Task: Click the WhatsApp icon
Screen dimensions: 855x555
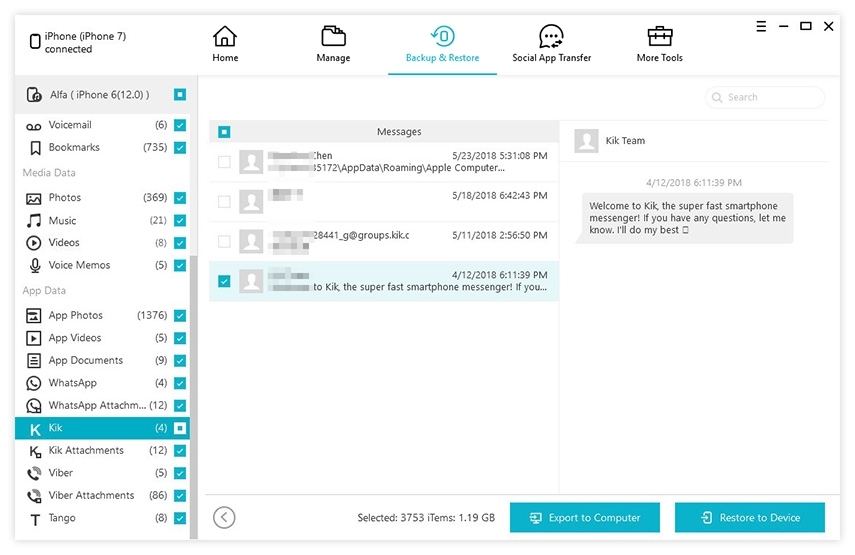Action: click(x=34, y=383)
